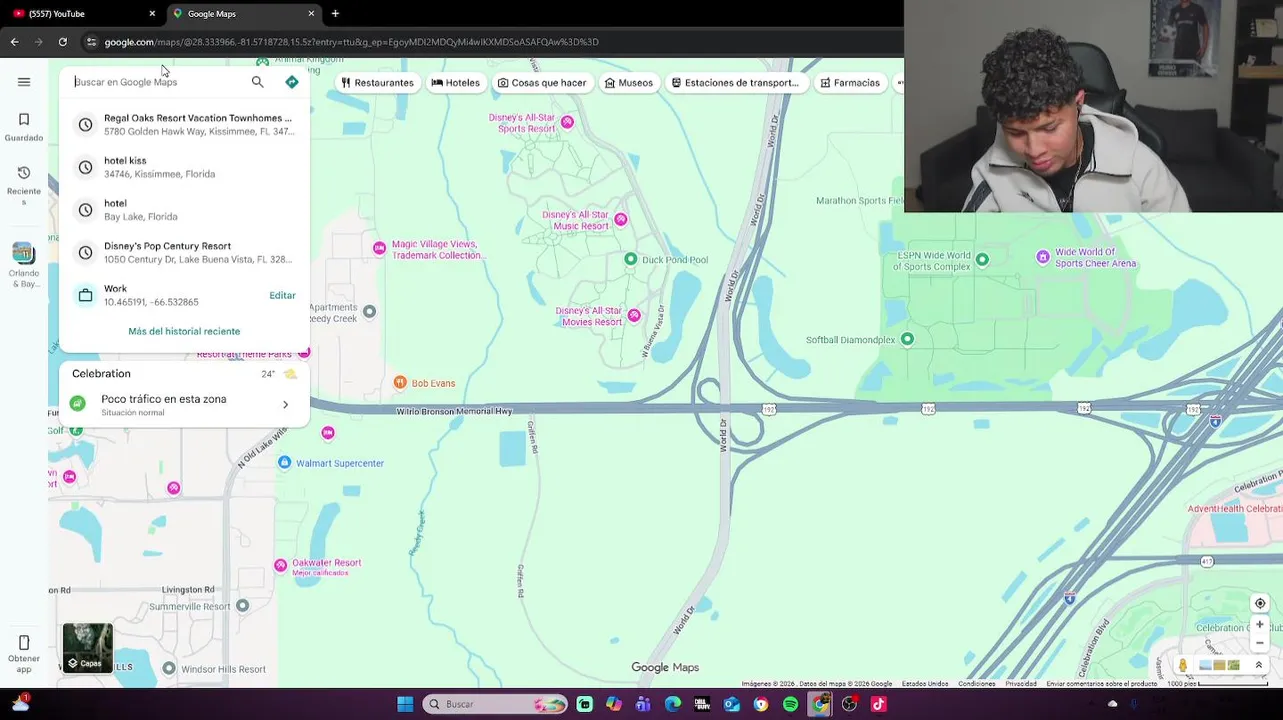Click the Street View pegman icon
1283x720 pixels.
1183,665
